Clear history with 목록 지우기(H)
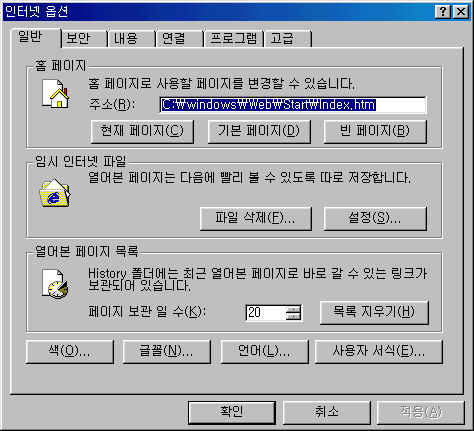The height and width of the screenshot is (431, 474). coord(374,312)
